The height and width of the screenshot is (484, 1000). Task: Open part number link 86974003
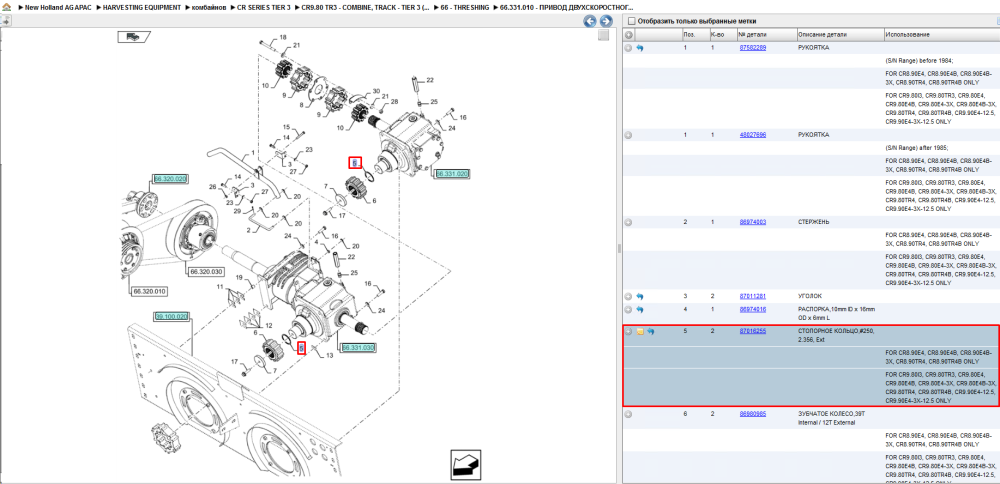(x=753, y=223)
